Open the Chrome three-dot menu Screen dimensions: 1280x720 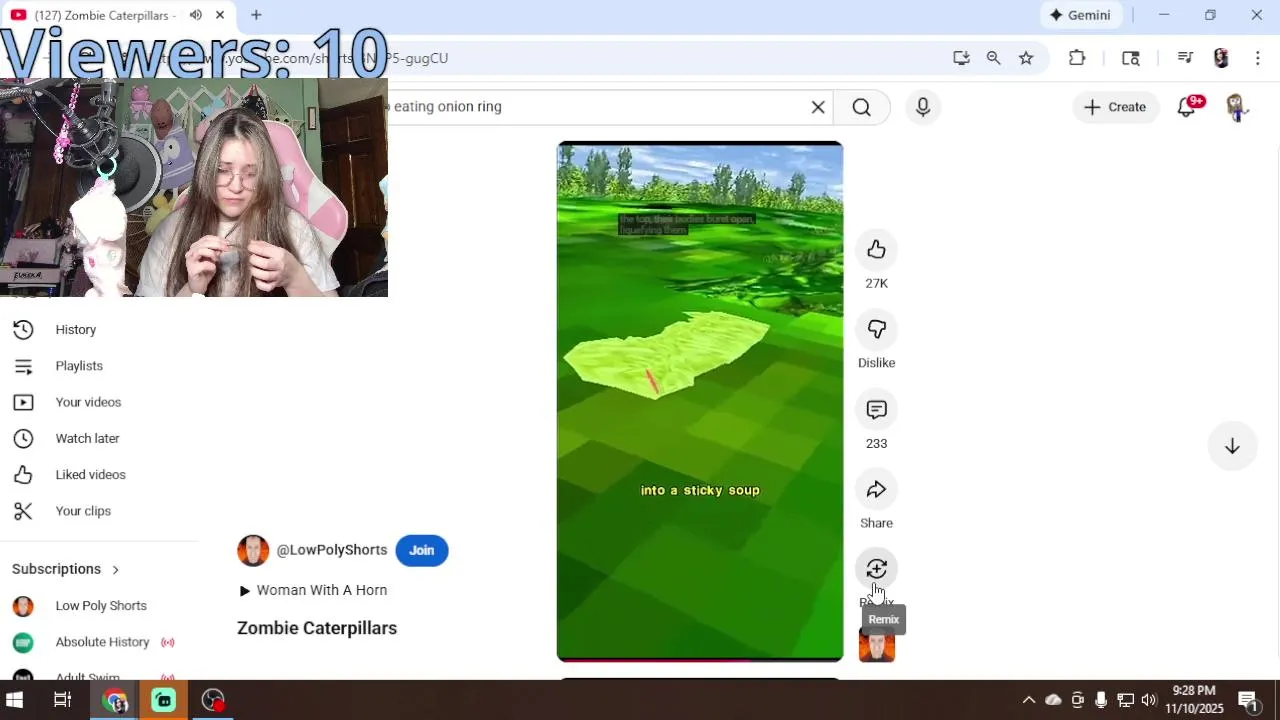click(x=1258, y=58)
